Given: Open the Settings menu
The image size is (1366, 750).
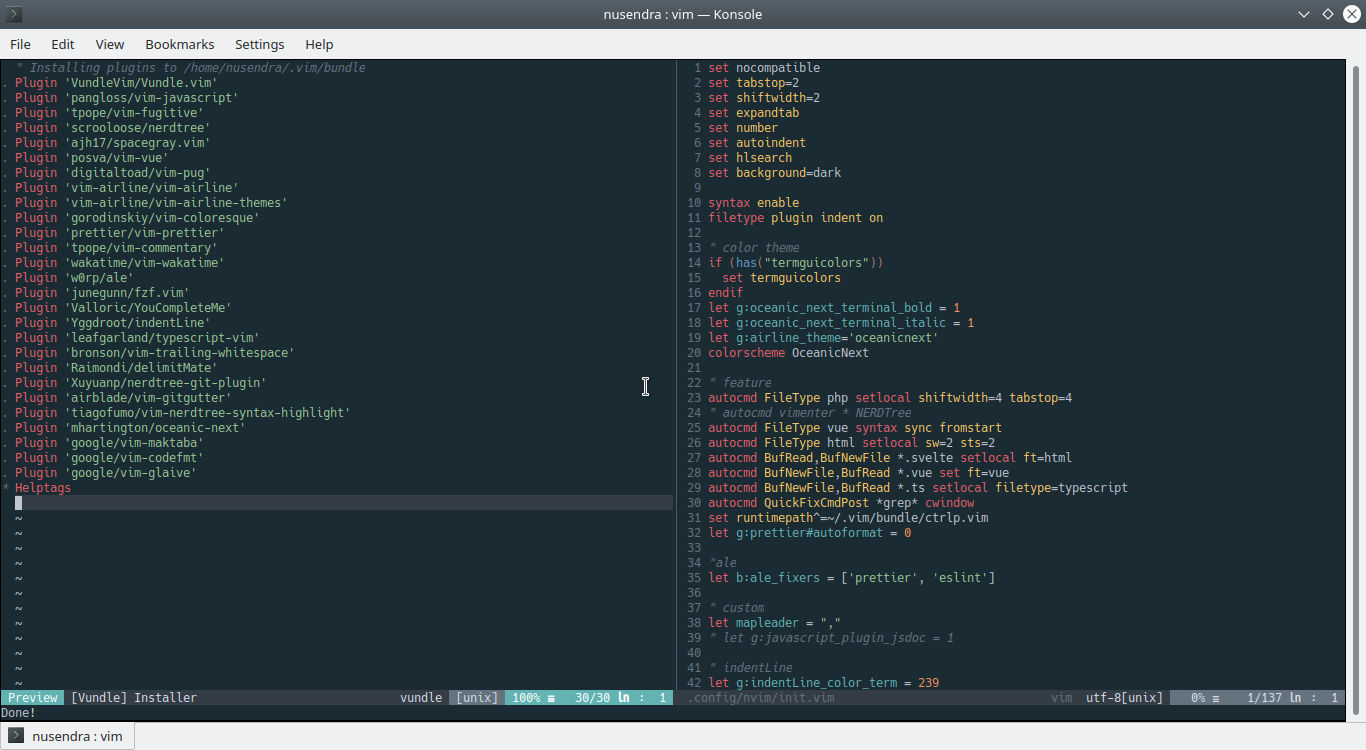Looking at the screenshot, I should click(260, 44).
